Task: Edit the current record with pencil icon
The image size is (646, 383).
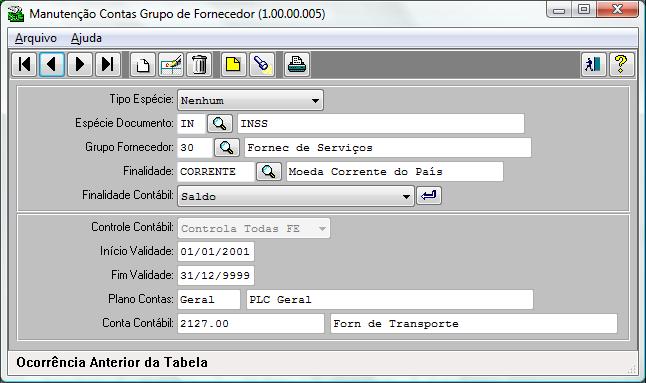Action: 171,64
